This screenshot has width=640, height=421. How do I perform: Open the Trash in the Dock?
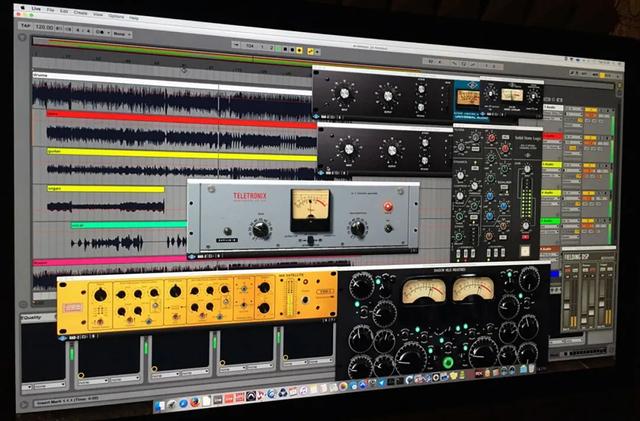[531, 368]
